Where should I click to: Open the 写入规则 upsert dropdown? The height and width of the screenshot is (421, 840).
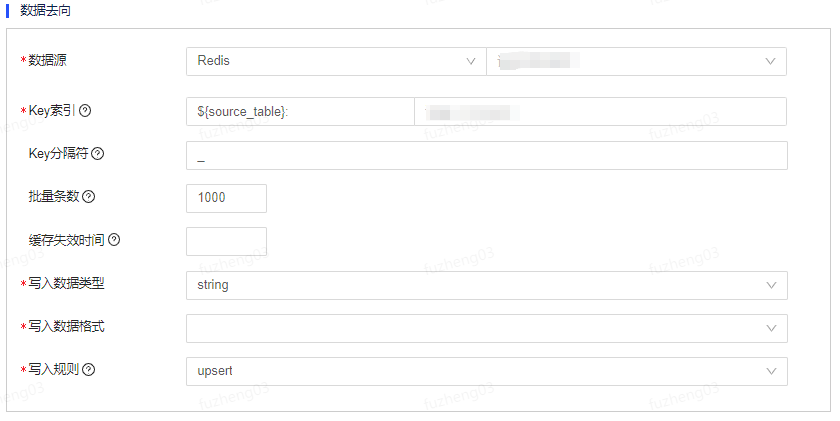pos(486,371)
